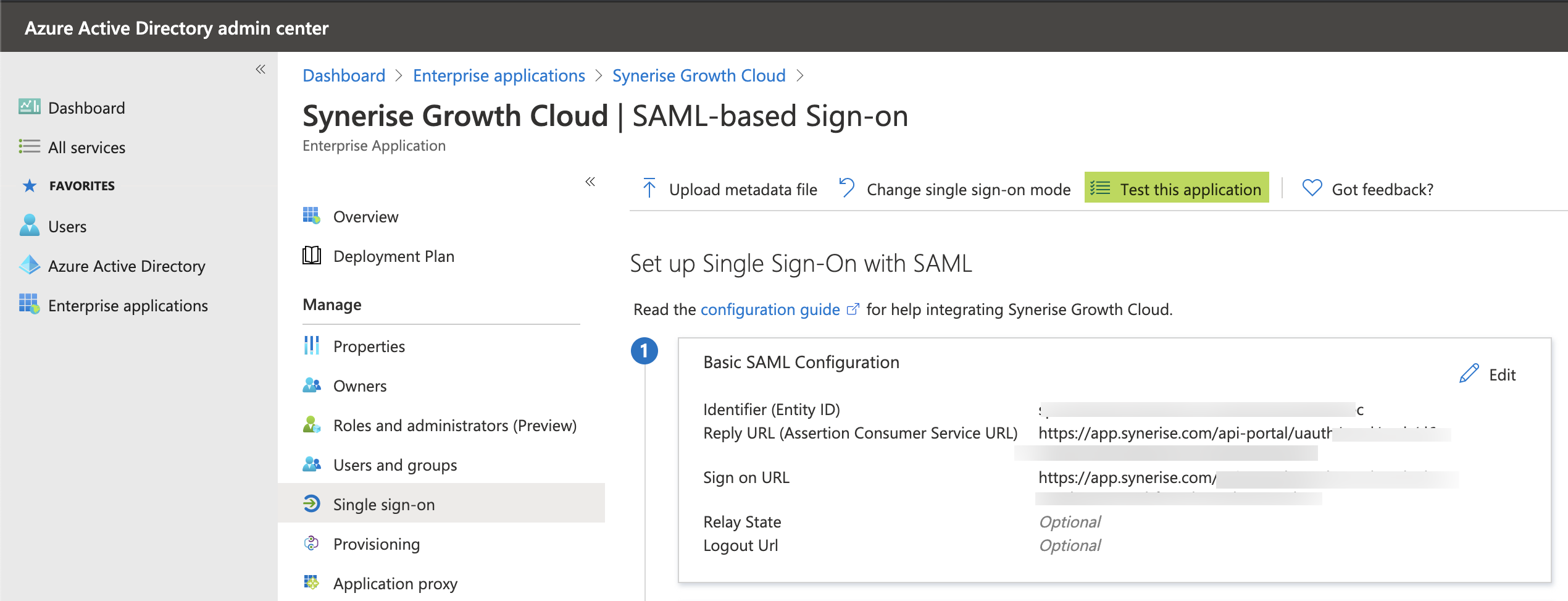This screenshot has width=1568, height=601.
Task: Select the Users icon in the sidebar
Action: 30,226
